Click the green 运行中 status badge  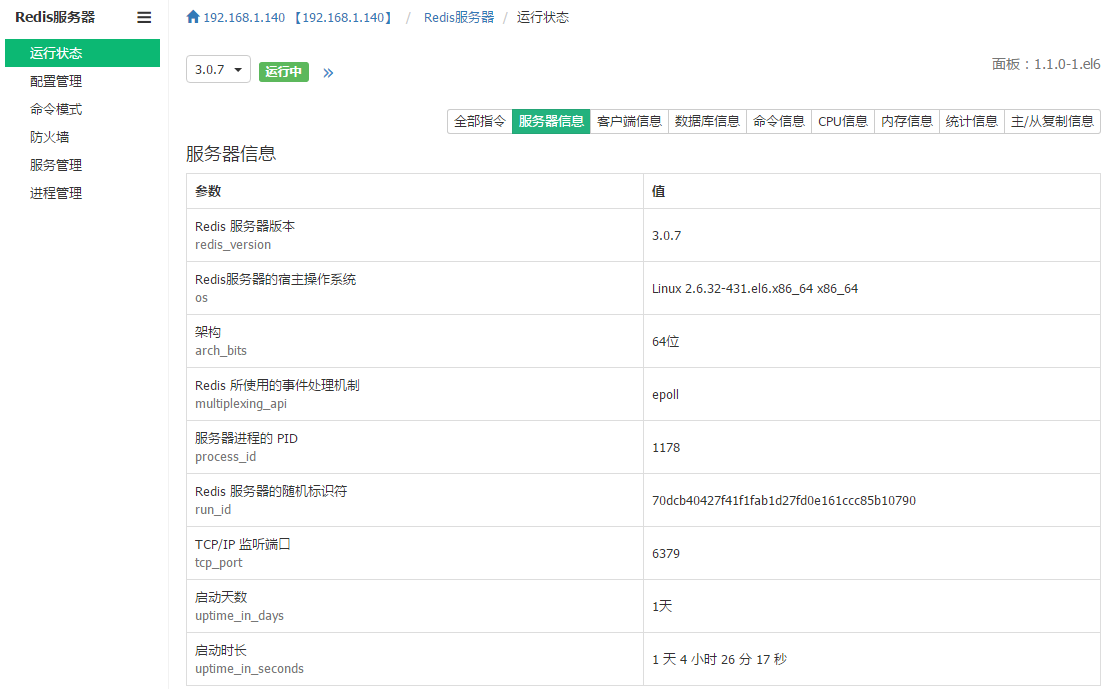point(283,72)
